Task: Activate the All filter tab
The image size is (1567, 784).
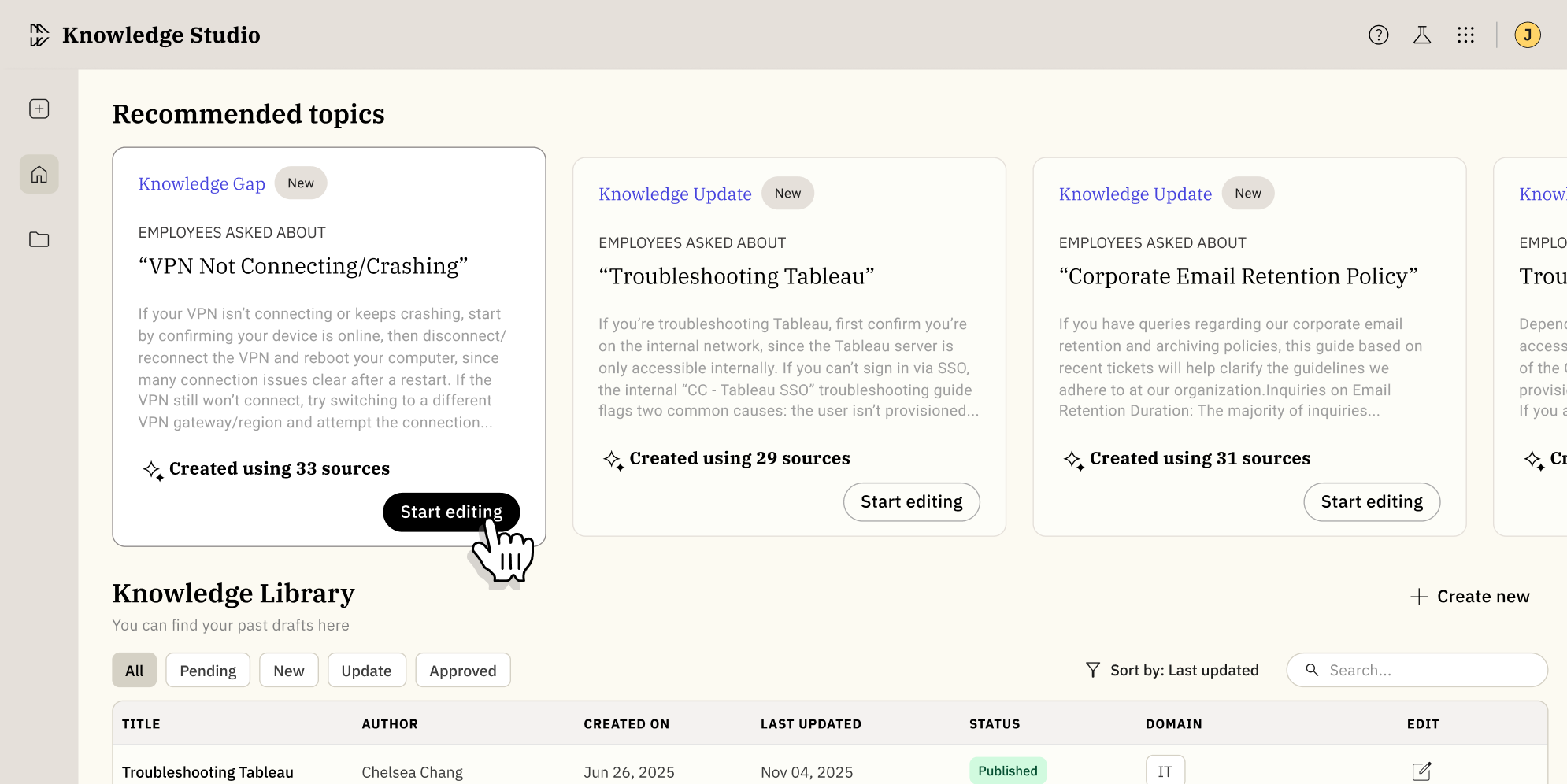Action: coord(134,670)
